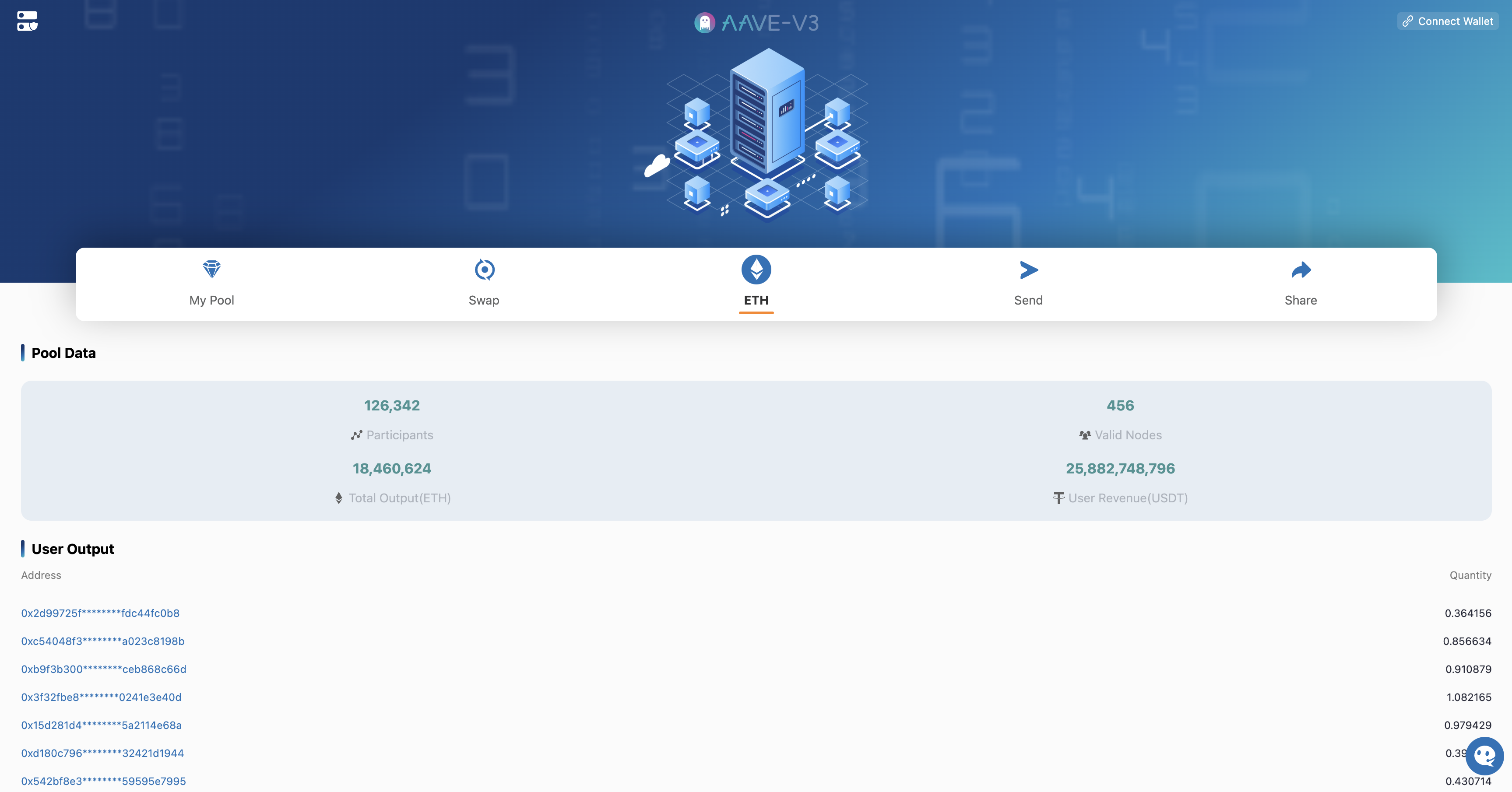Image resolution: width=1512 pixels, height=792 pixels.
Task: Open the chat support bubble icon
Action: click(x=1484, y=756)
